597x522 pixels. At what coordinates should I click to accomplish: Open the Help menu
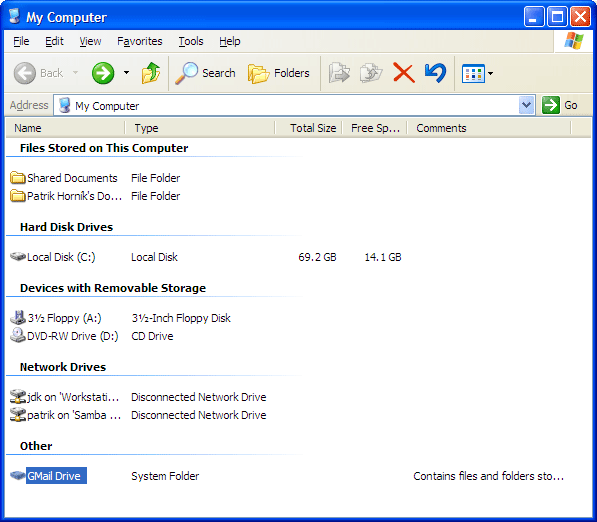point(230,41)
